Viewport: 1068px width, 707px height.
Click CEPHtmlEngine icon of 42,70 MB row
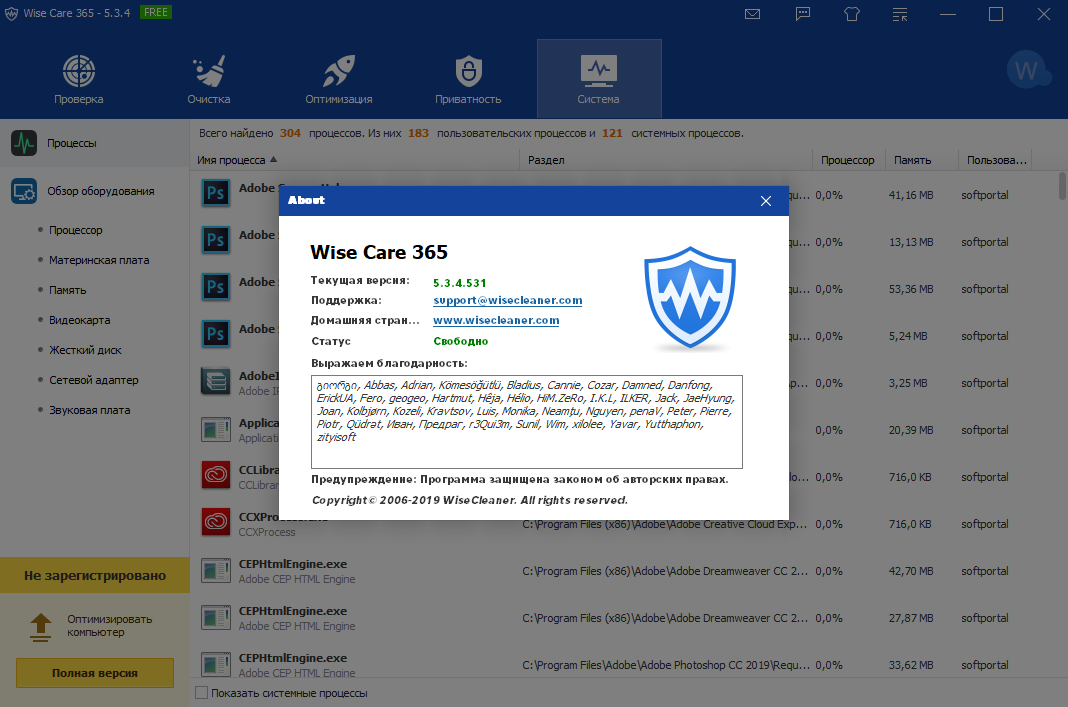click(216, 571)
